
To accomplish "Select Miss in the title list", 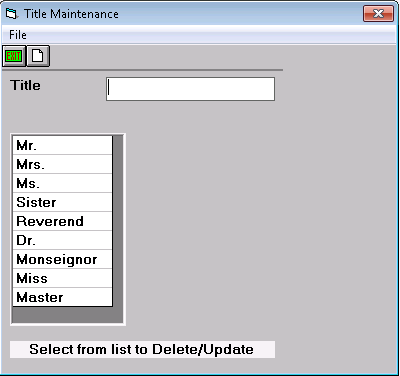I will point(63,278).
